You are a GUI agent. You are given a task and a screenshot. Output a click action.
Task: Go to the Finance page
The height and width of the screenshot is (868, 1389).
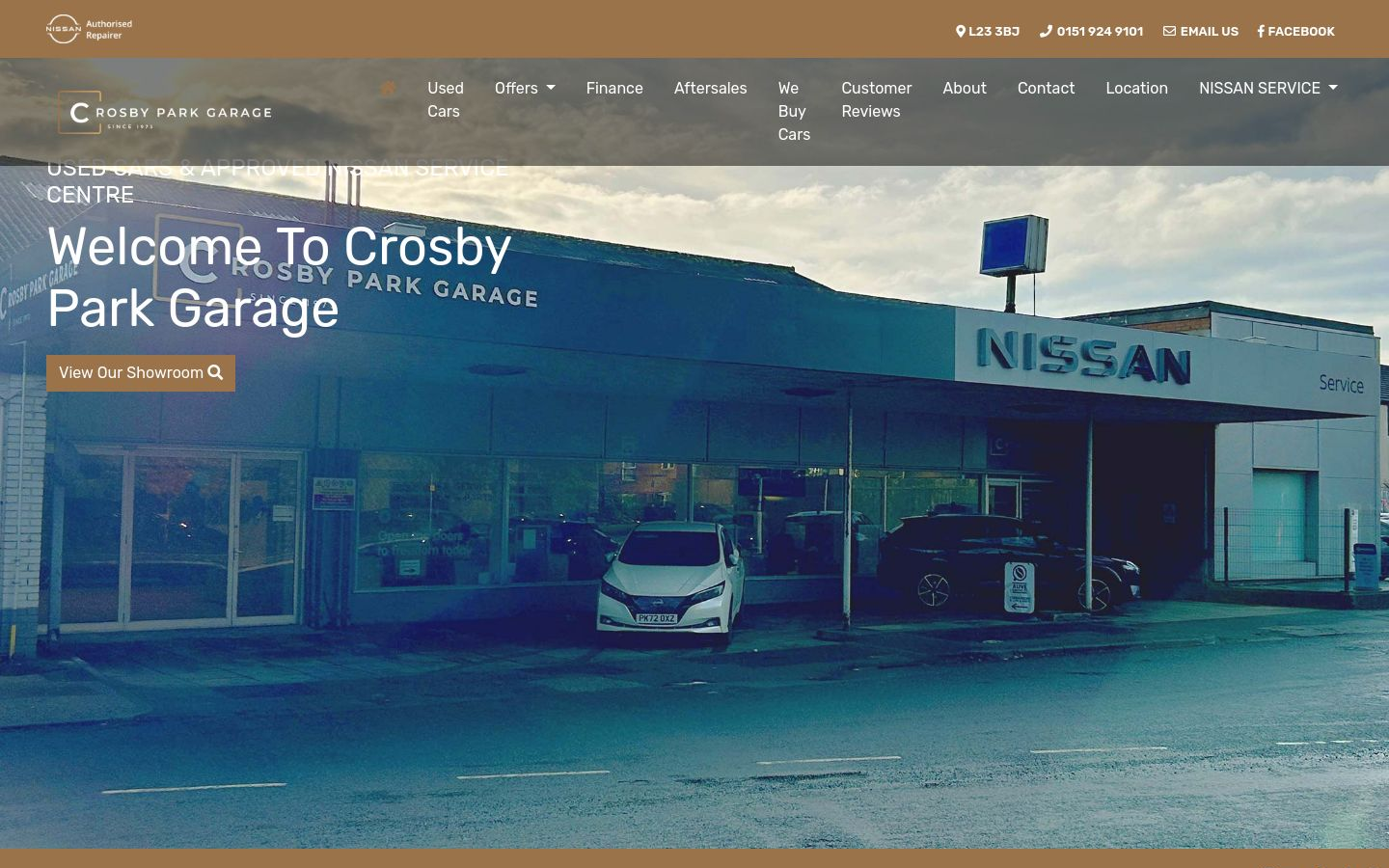point(614,88)
